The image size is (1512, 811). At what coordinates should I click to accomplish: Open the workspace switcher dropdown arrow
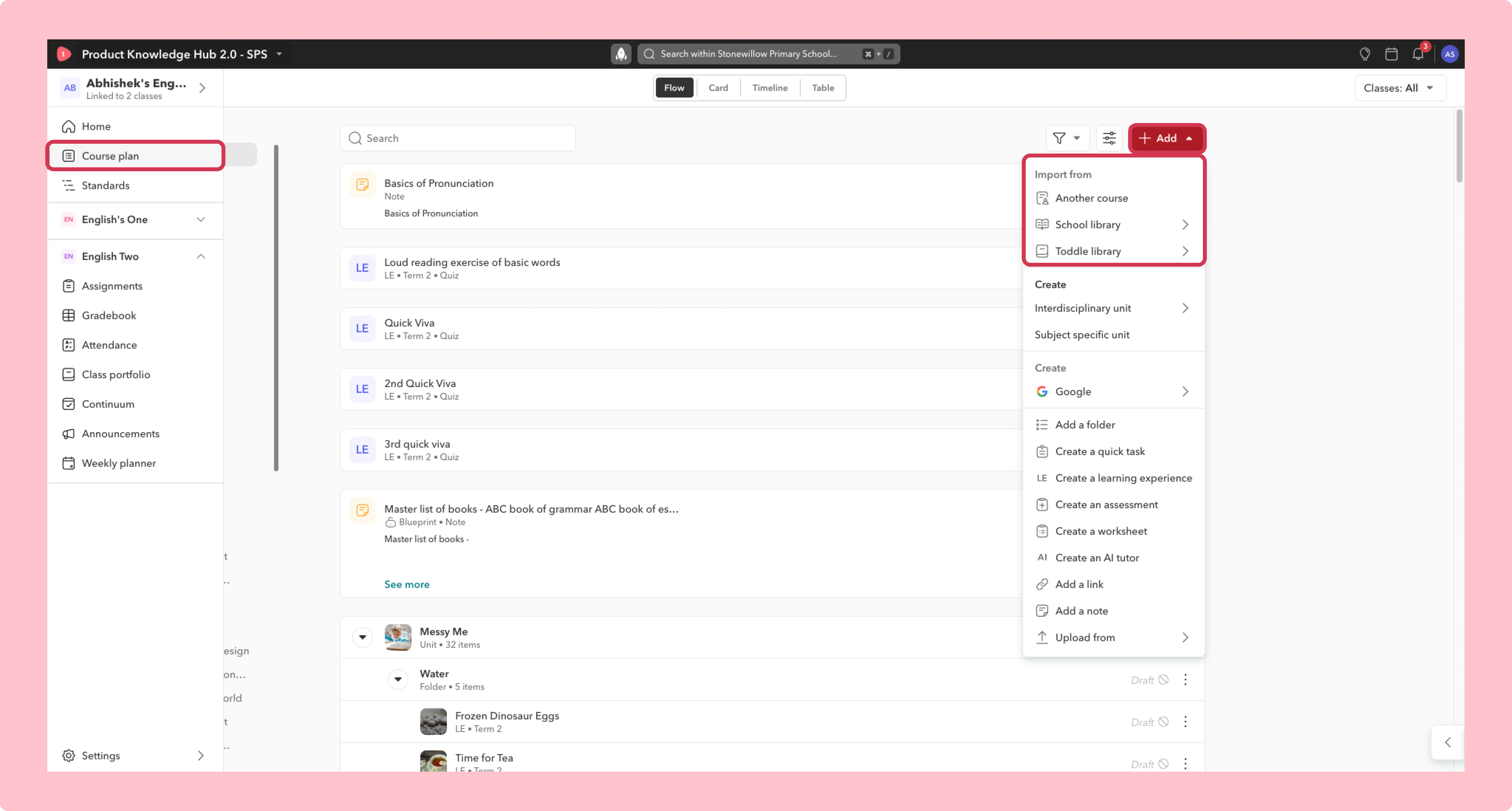pos(279,54)
